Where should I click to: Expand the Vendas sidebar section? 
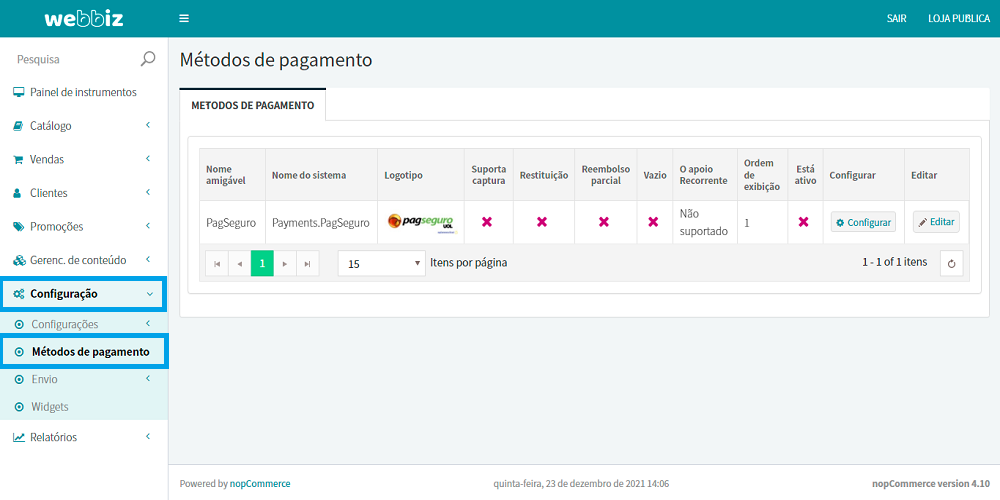(83, 159)
